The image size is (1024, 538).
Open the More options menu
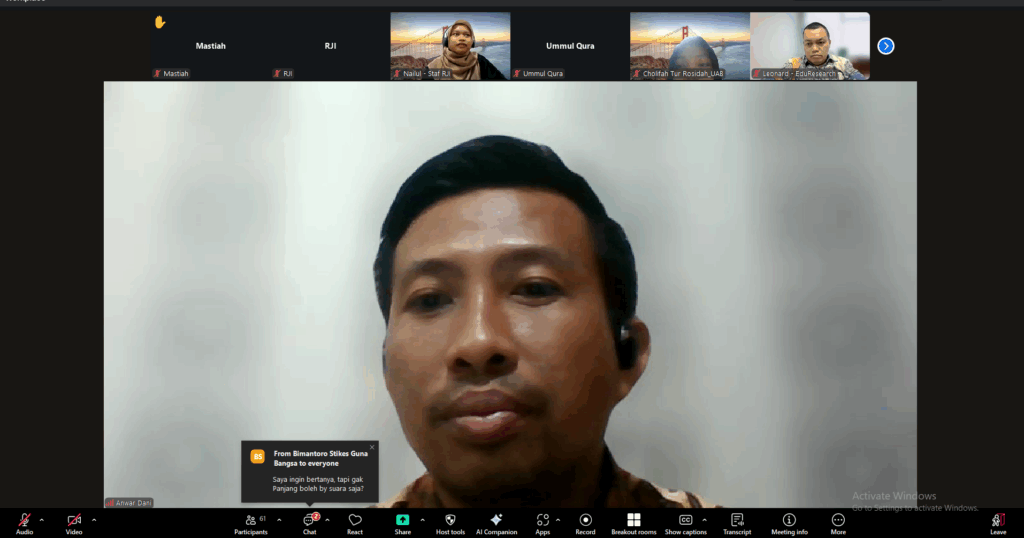[x=838, y=524]
